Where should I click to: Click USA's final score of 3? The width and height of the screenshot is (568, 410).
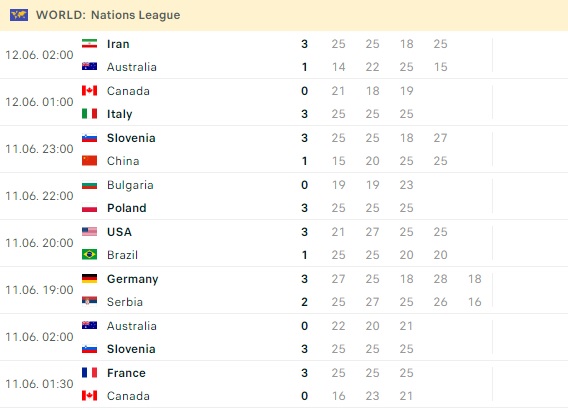pyautogui.click(x=304, y=232)
